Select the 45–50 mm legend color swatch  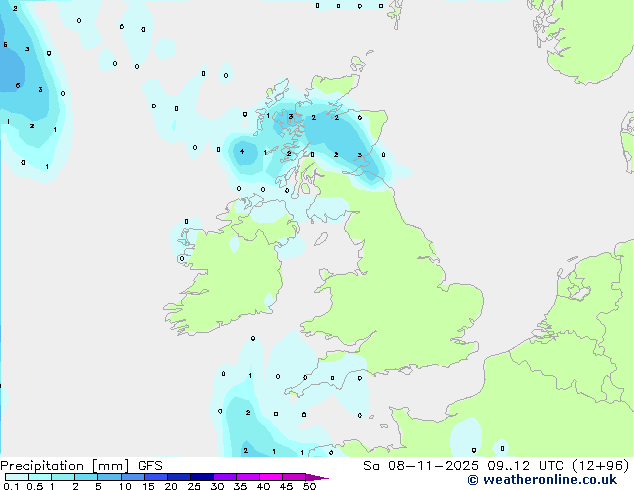coord(294,477)
